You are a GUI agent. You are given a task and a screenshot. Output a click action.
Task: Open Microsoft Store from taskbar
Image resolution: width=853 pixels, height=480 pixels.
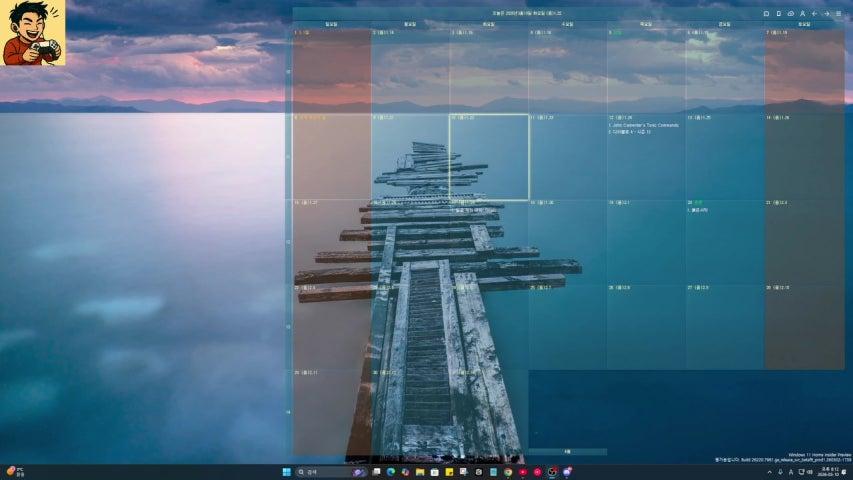coord(434,472)
